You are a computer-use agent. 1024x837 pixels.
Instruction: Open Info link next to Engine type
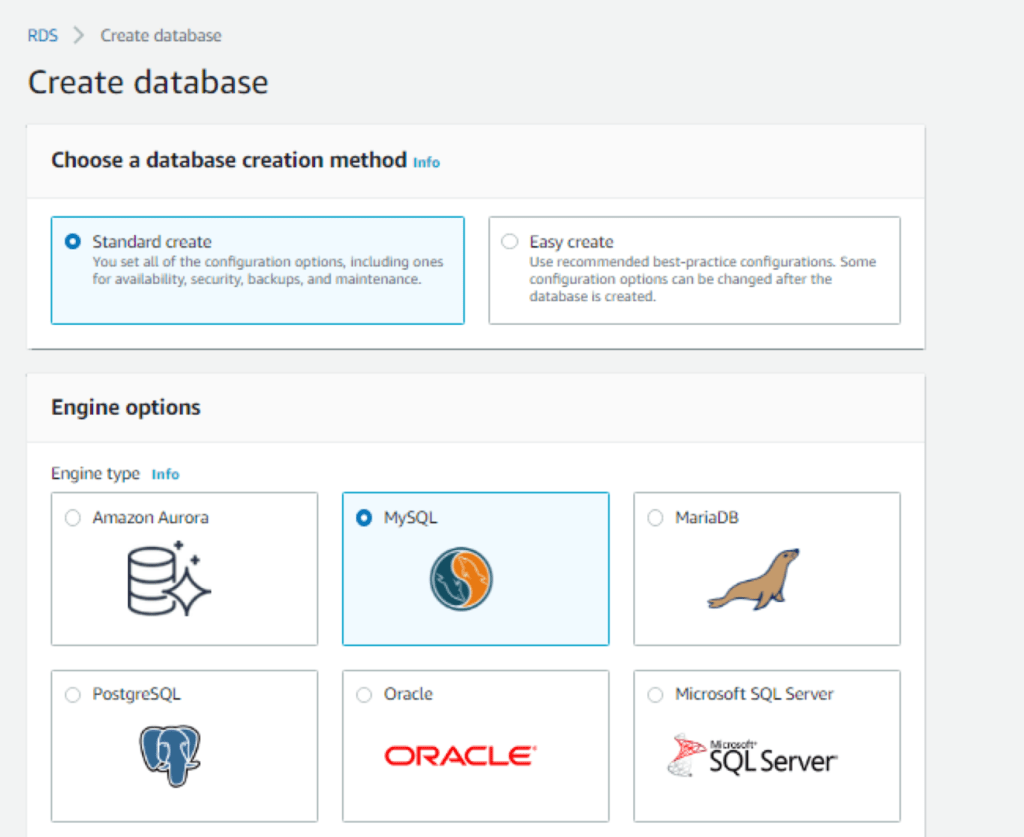pyautogui.click(x=165, y=474)
